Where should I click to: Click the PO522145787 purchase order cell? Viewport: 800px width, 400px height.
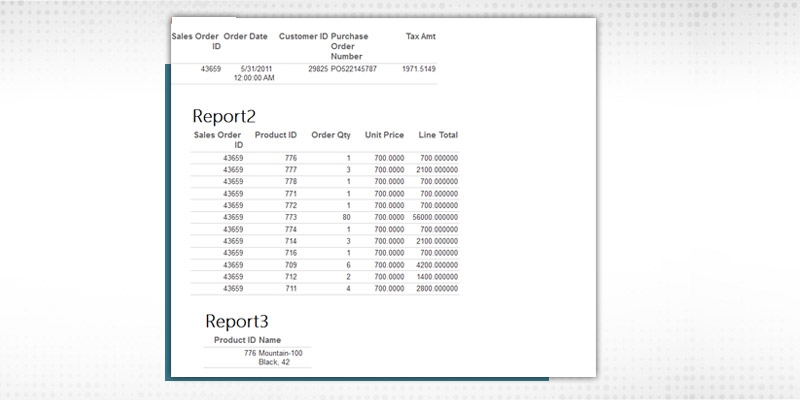pyautogui.click(x=354, y=69)
